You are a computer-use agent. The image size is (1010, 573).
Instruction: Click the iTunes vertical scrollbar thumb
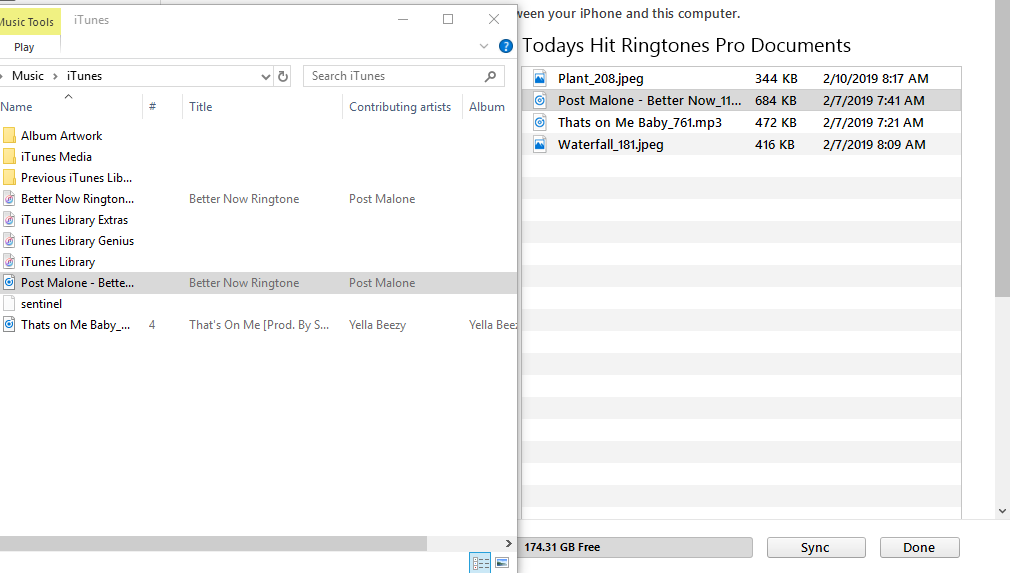click(1002, 148)
